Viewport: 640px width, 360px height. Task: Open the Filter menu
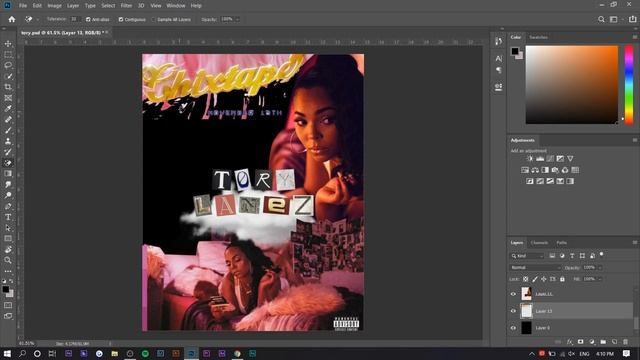click(126, 6)
